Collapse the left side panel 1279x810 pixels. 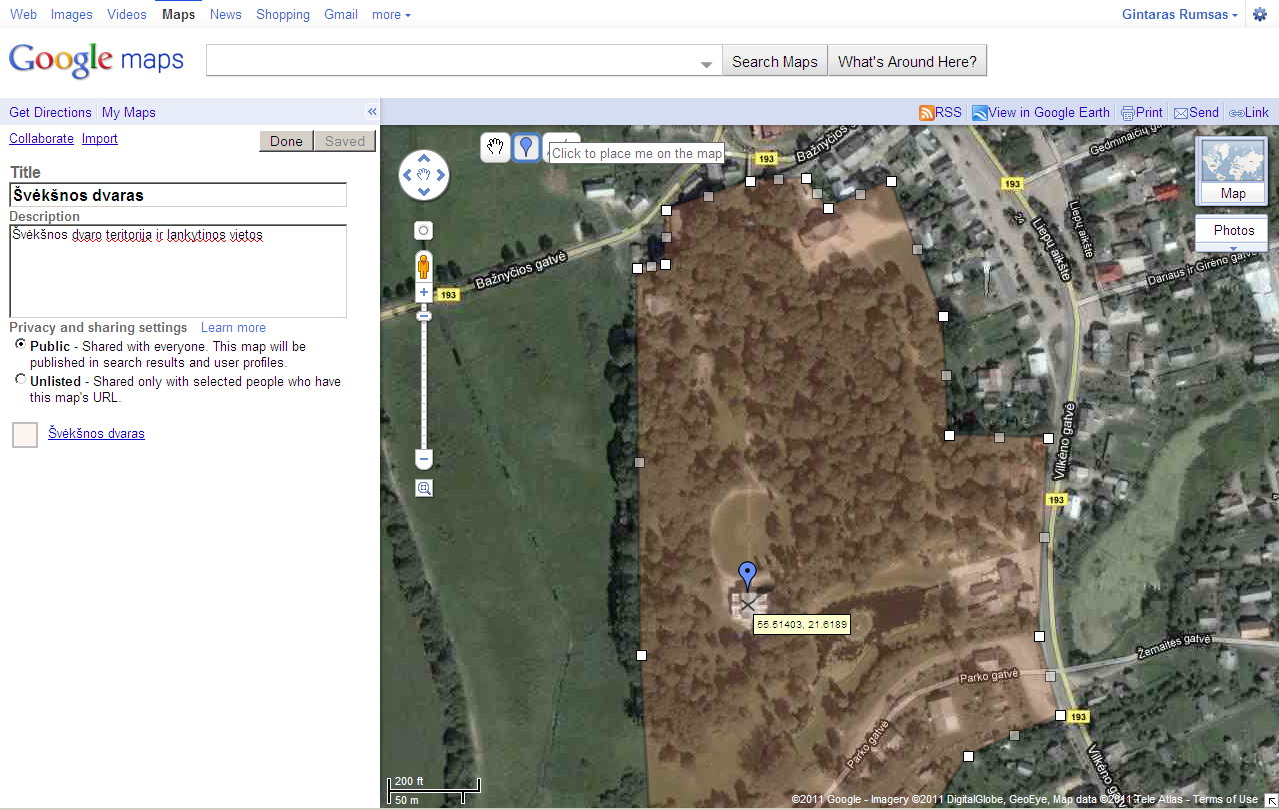(372, 112)
